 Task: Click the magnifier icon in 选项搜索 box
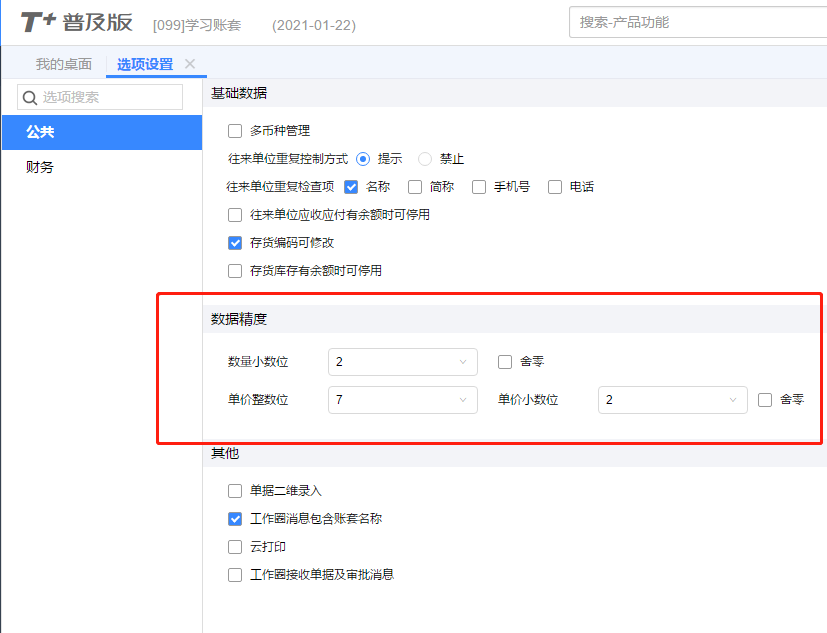point(30,98)
